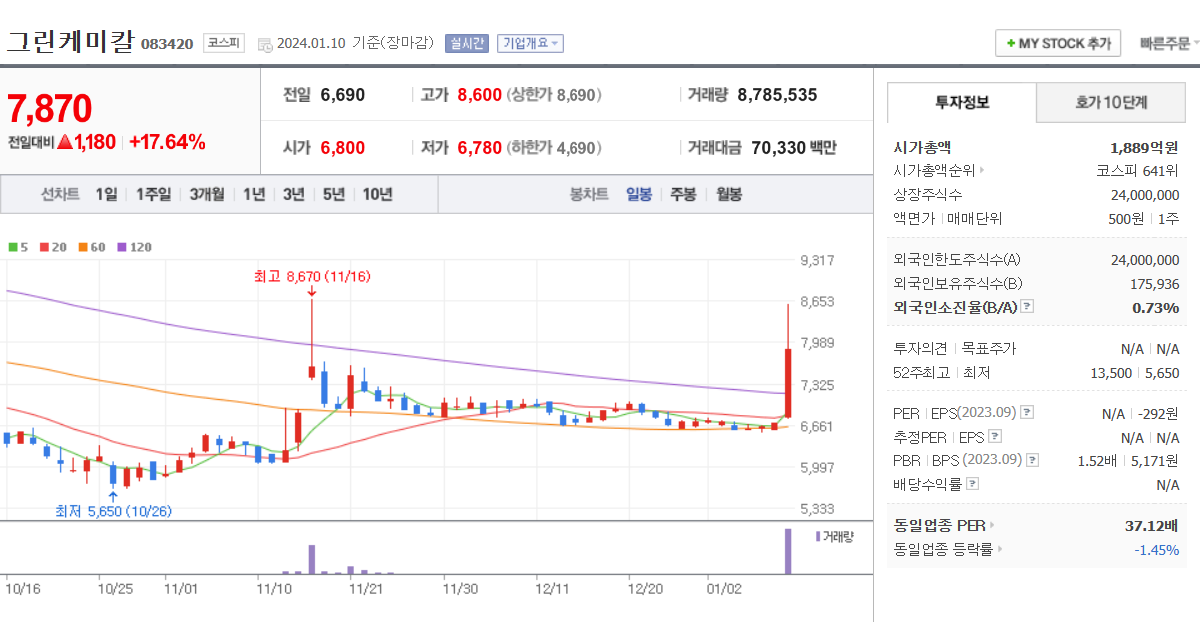Click the 코스피 641위 ranking value
This screenshot has width=1202, height=622.
(x=1138, y=170)
